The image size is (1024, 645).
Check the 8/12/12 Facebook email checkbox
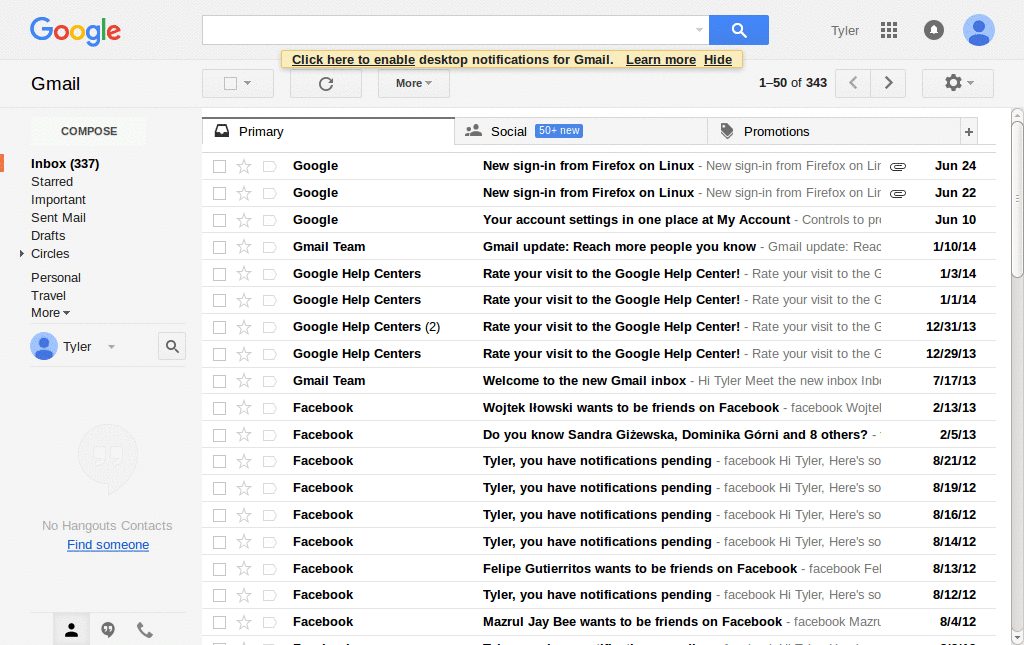tap(219, 595)
